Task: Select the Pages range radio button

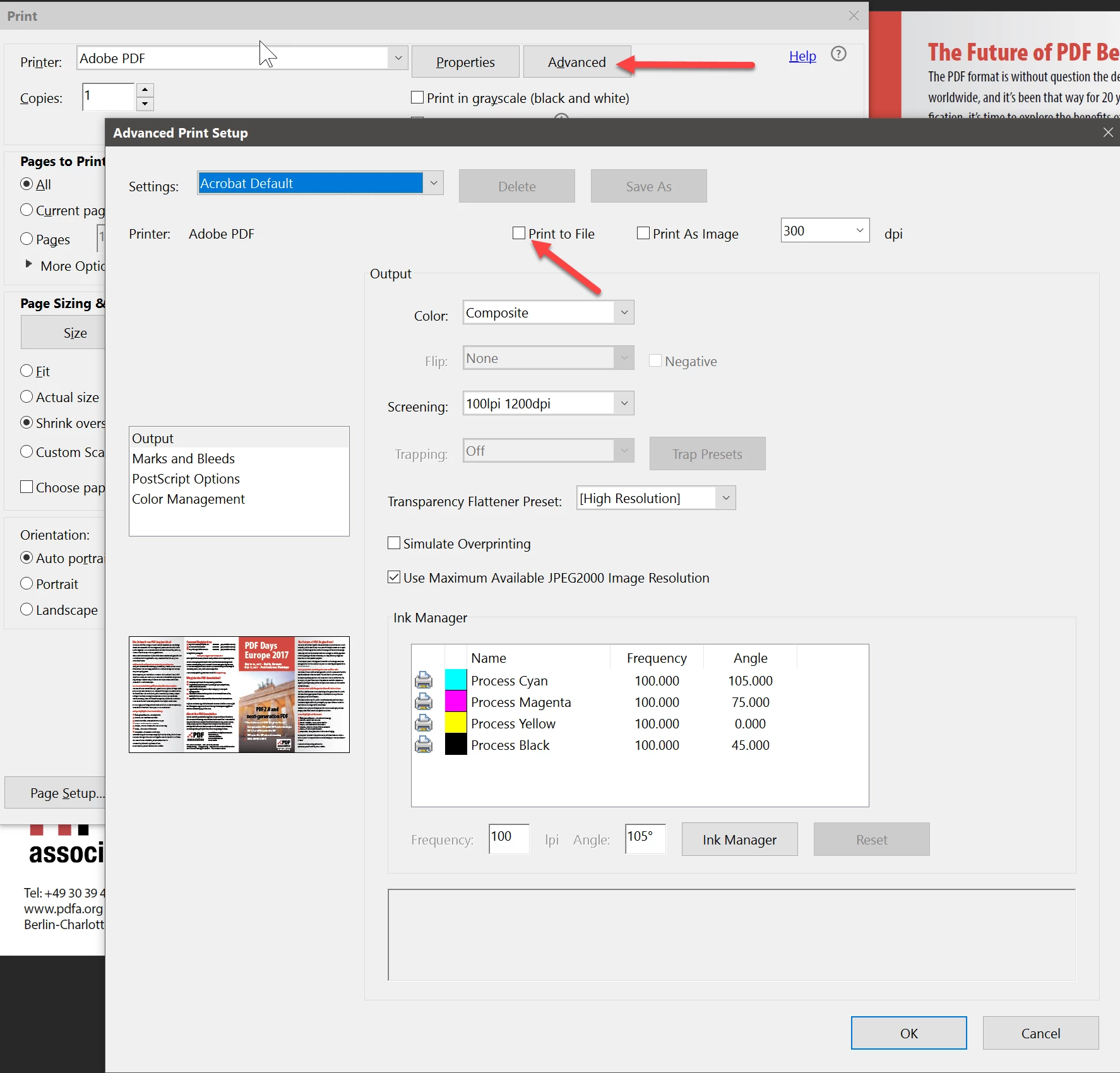Action: (x=27, y=239)
